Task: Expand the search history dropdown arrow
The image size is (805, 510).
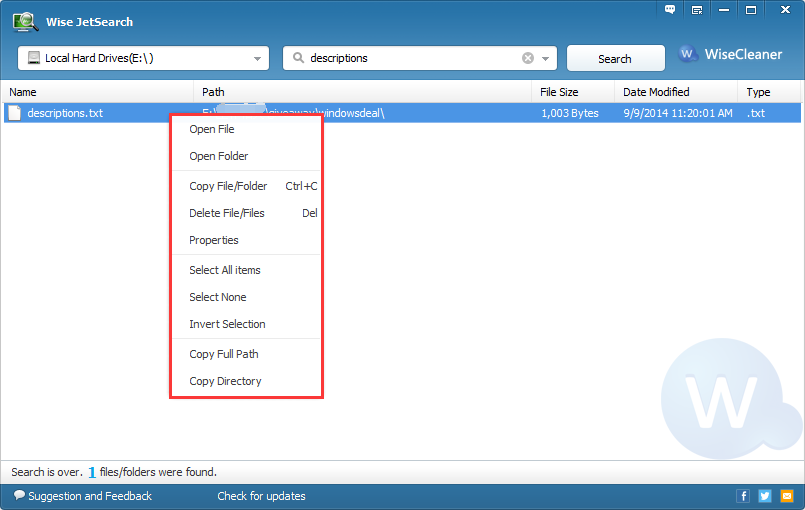Action: click(545, 59)
